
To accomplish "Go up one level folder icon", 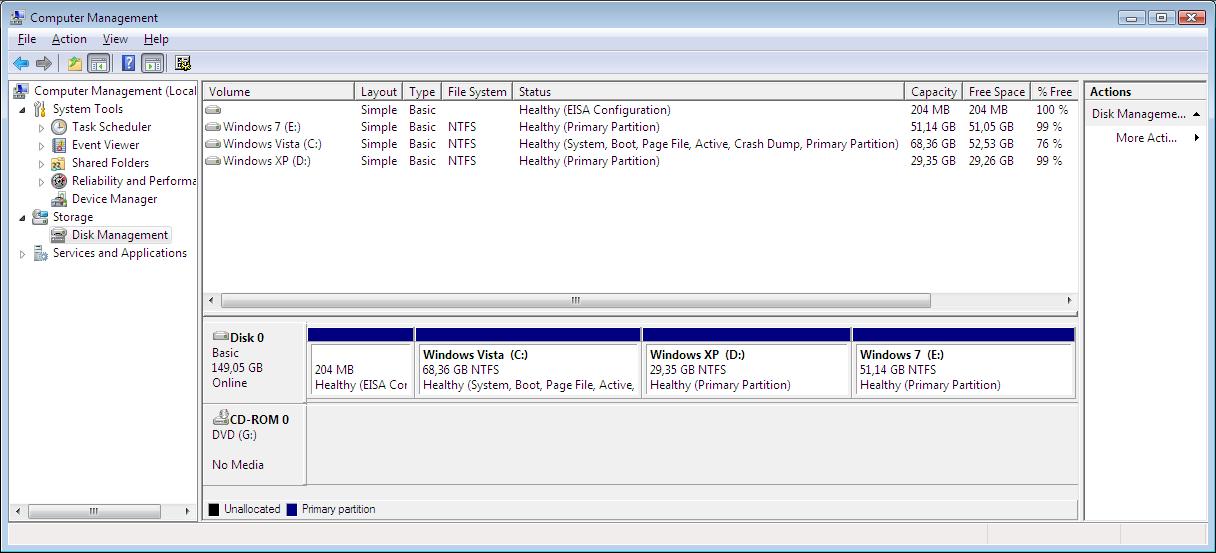I will (75, 63).
